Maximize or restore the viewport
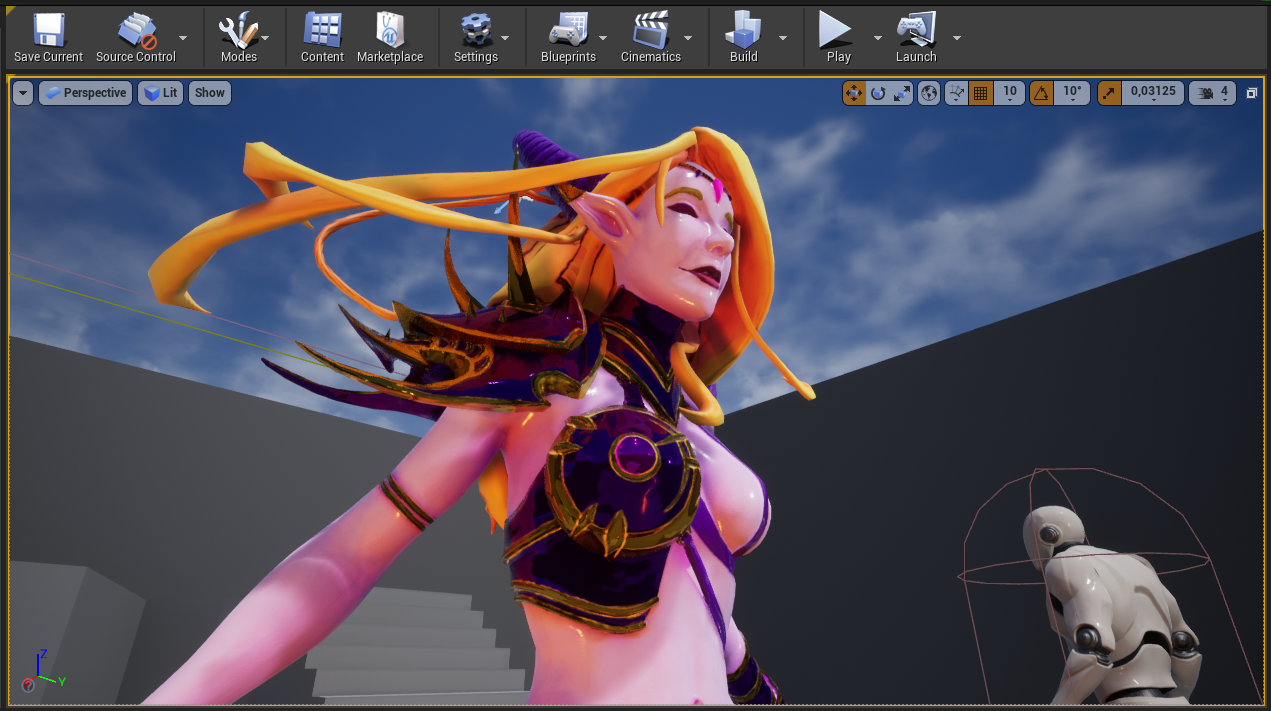1271x711 pixels. pyautogui.click(x=1252, y=93)
